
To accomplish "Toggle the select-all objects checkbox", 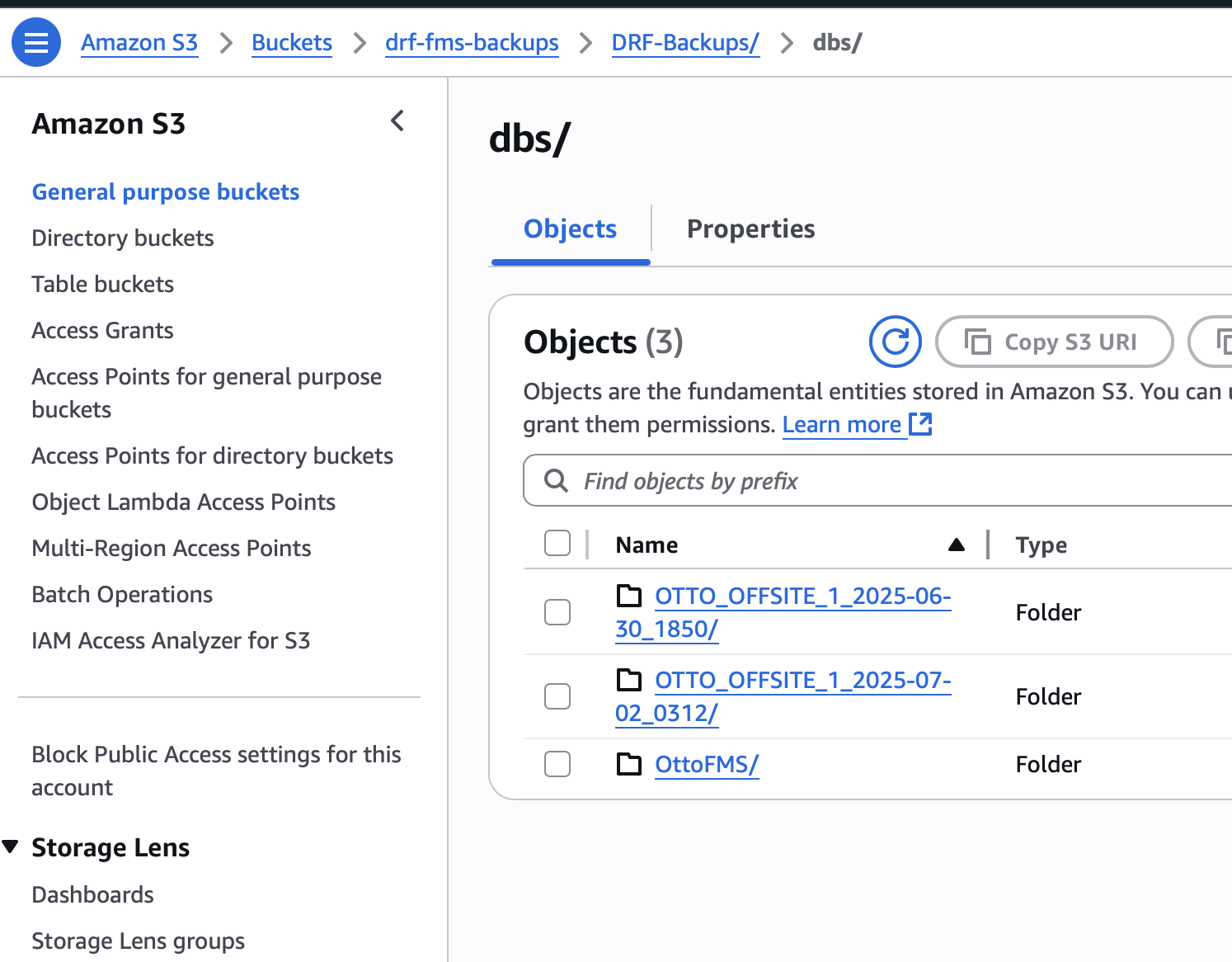I will [557, 543].
